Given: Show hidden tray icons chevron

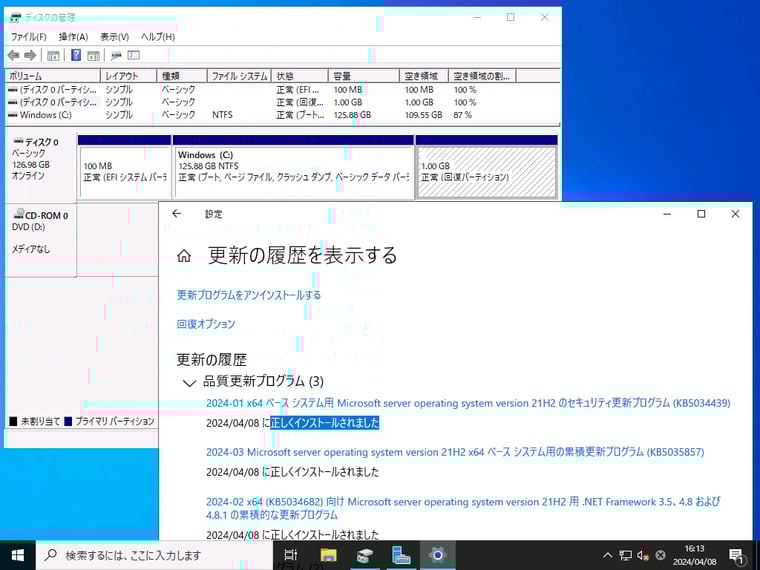Looking at the screenshot, I should [x=607, y=555].
